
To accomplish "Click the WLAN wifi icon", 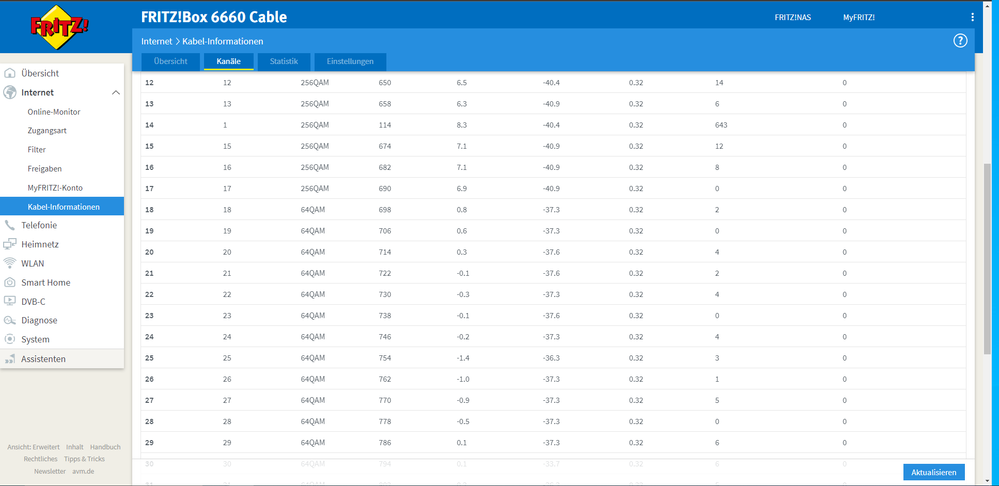I will [x=10, y=263].
